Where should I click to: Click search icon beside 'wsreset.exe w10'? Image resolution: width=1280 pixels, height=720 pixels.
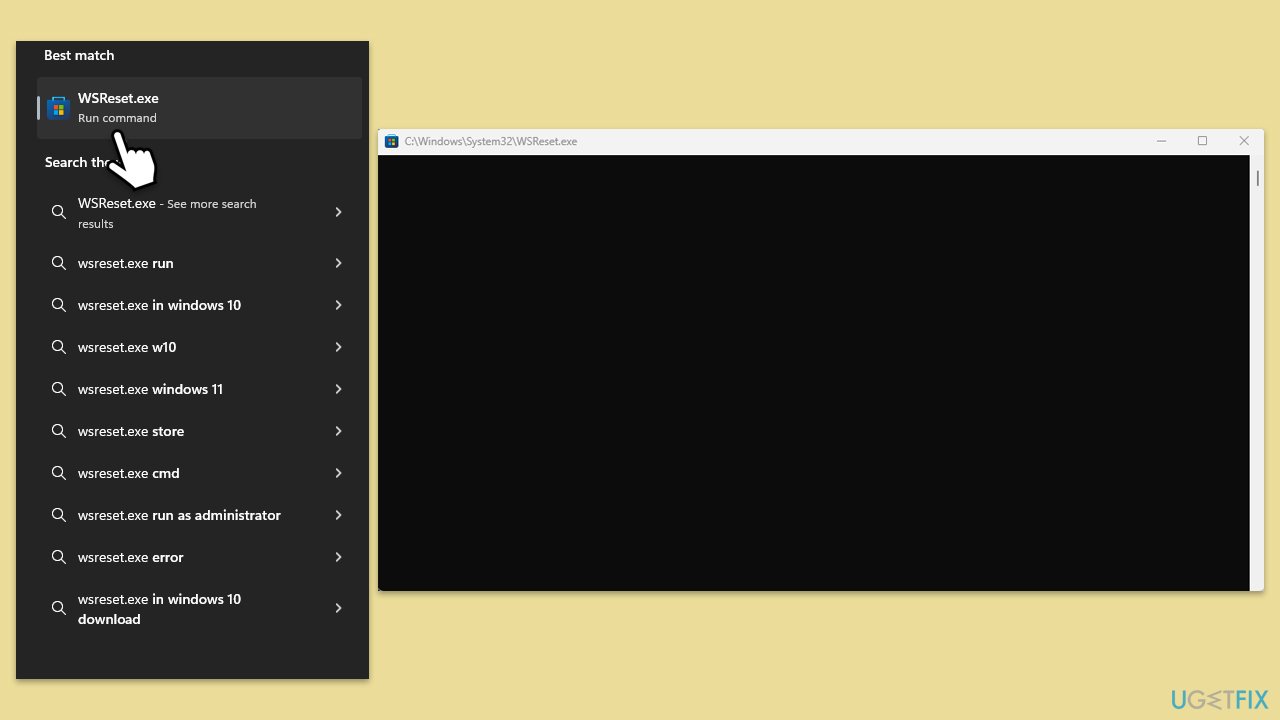point(59,347)
